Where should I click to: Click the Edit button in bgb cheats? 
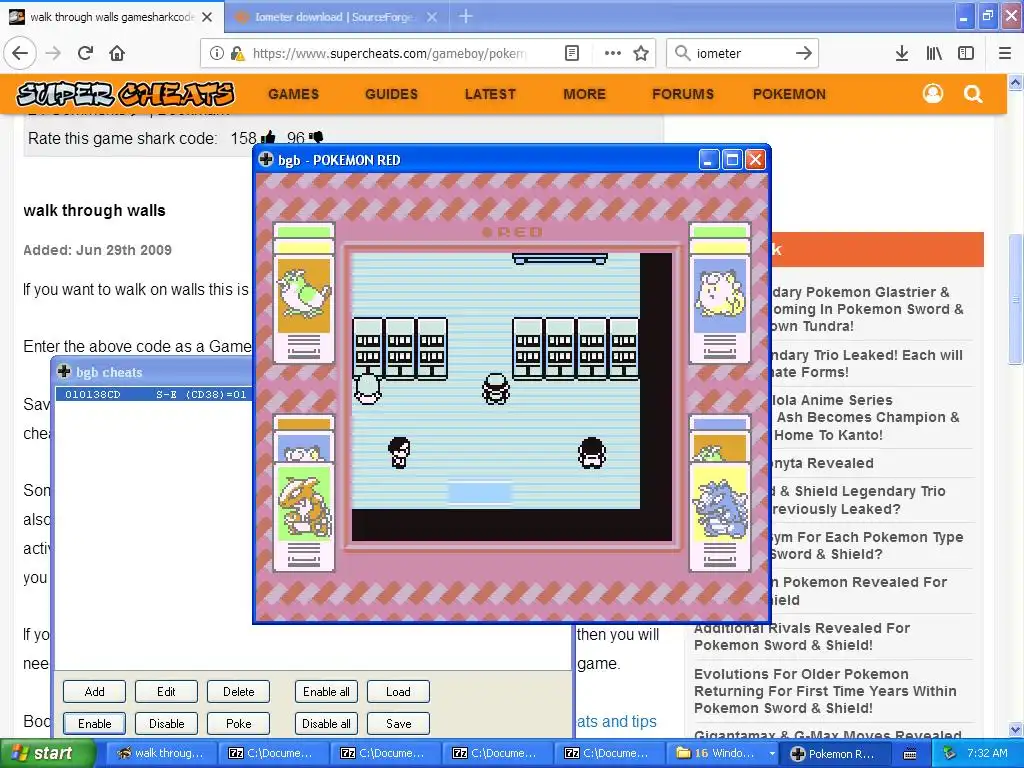(167, 692)
